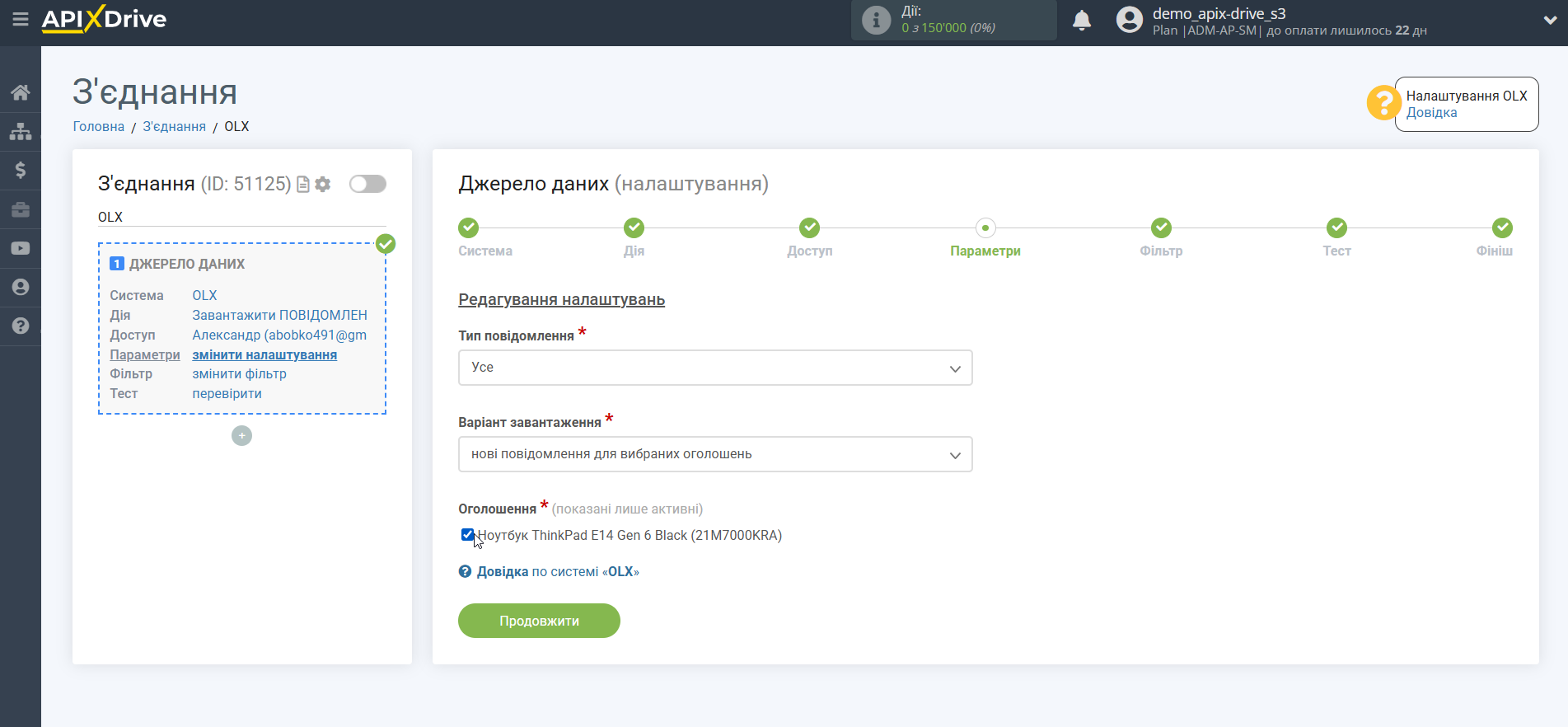This screenshot has width=1568, height=727.
Task: Toggle the connection enable switch
Action: [x=367, y=184]
